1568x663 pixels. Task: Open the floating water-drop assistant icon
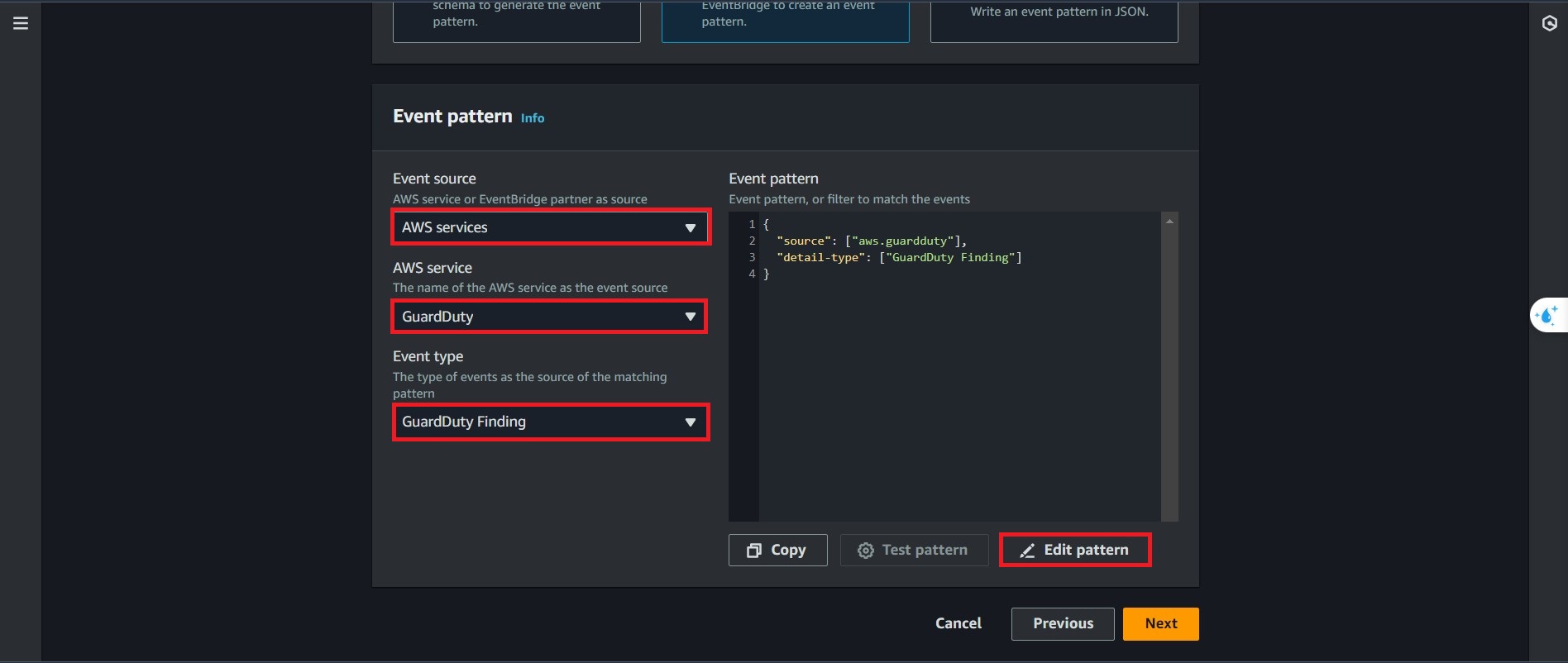(x=1546, y=315)
